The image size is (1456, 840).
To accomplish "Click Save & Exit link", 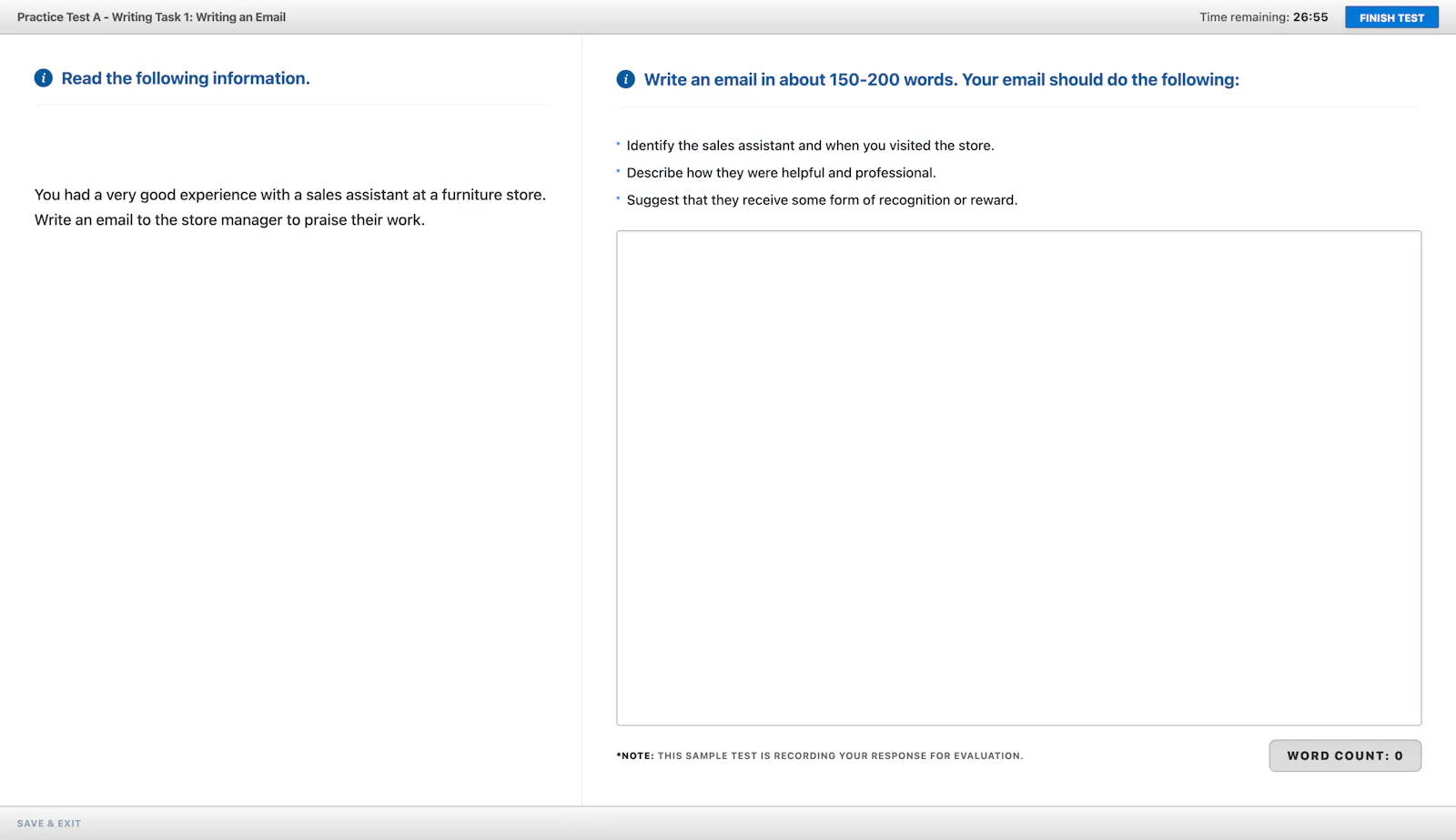I will (x=49, y=824).
